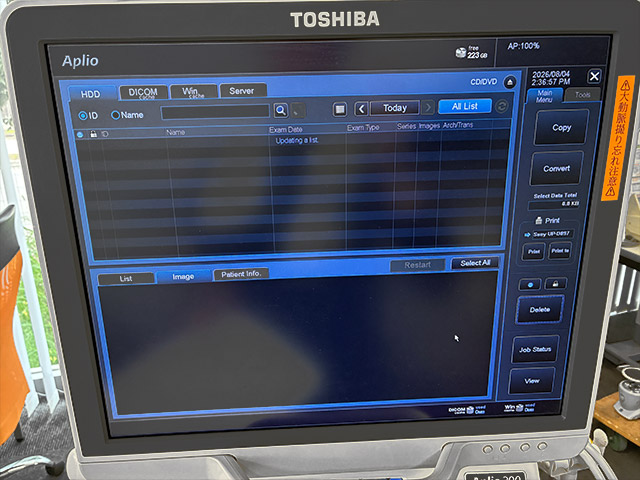The width and height of the screenshot is (640, 480).
Task: Click the Exam Type column header
Action: [363, 128]
